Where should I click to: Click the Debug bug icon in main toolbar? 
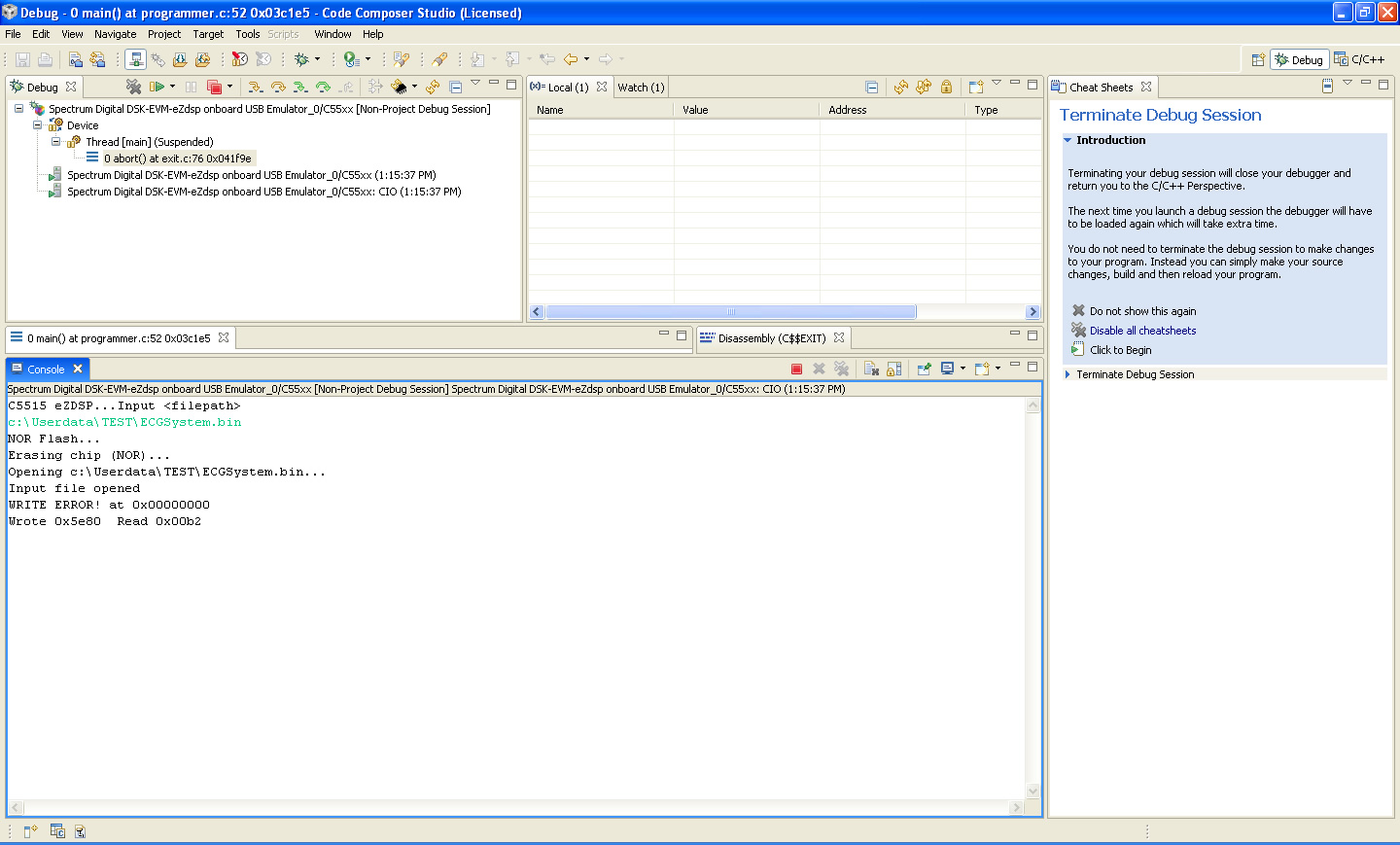tap(301, 59)
